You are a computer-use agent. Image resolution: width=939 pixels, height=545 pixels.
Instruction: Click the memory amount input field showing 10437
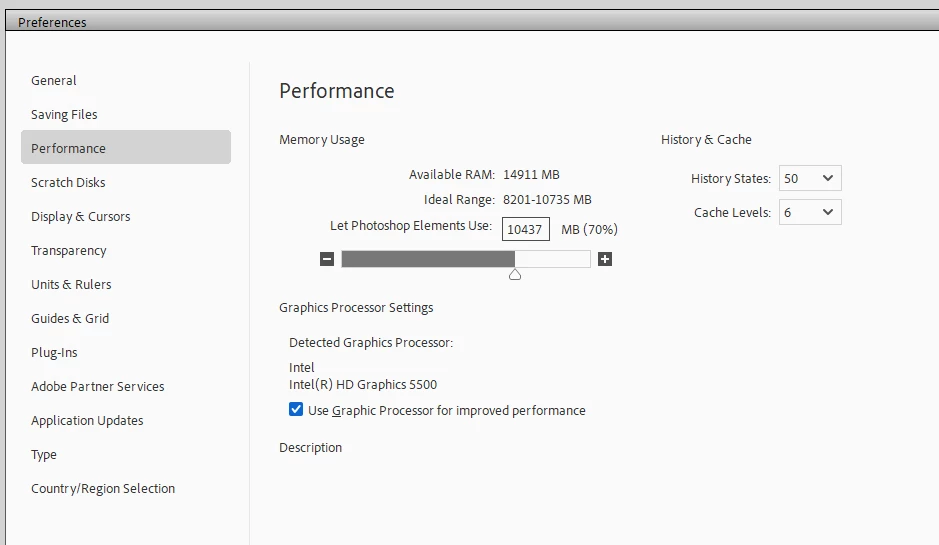[x=525, y=229]
